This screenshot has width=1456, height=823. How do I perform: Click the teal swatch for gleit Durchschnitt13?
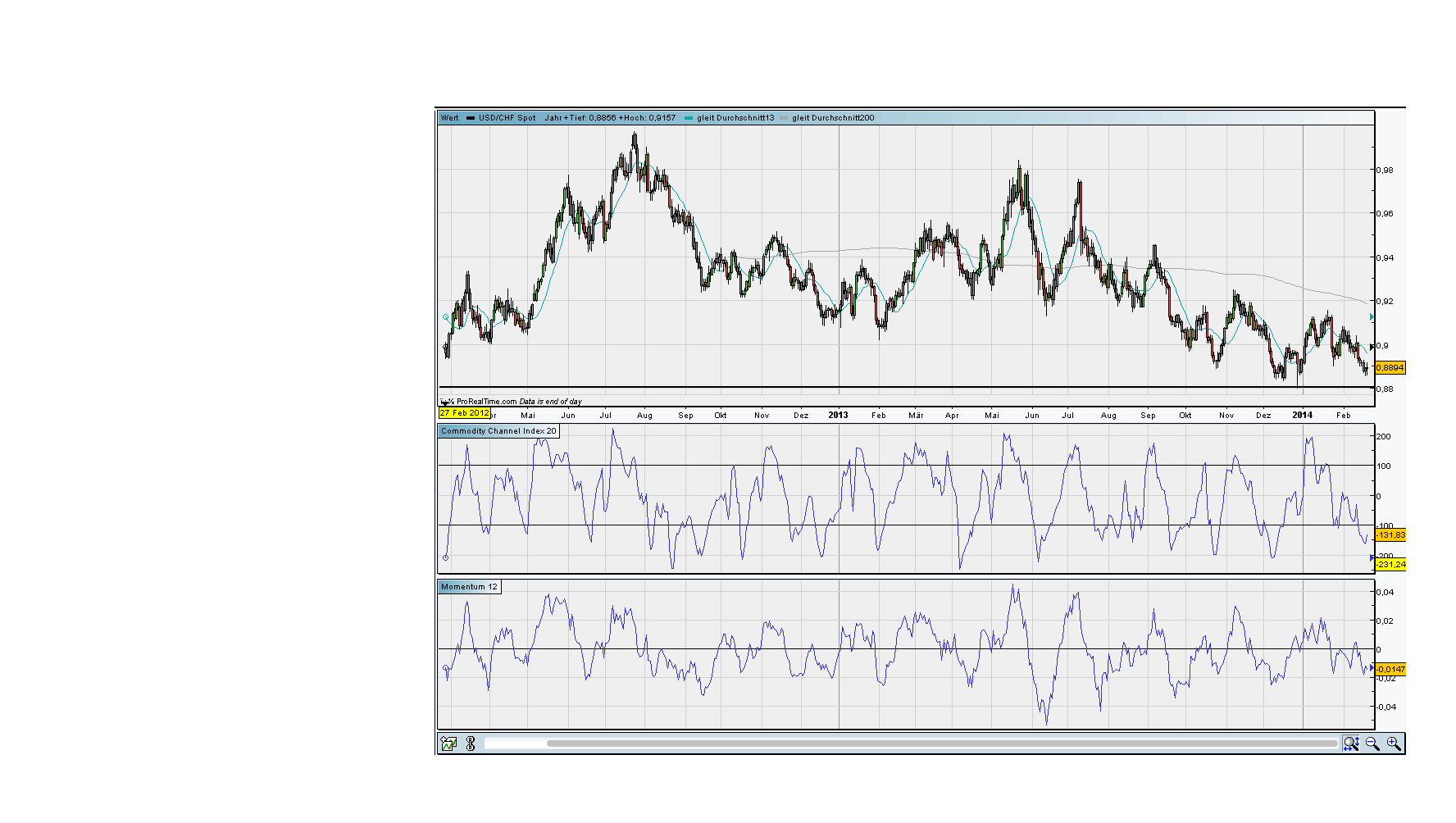pyautogui.click(x=689, y=118)
